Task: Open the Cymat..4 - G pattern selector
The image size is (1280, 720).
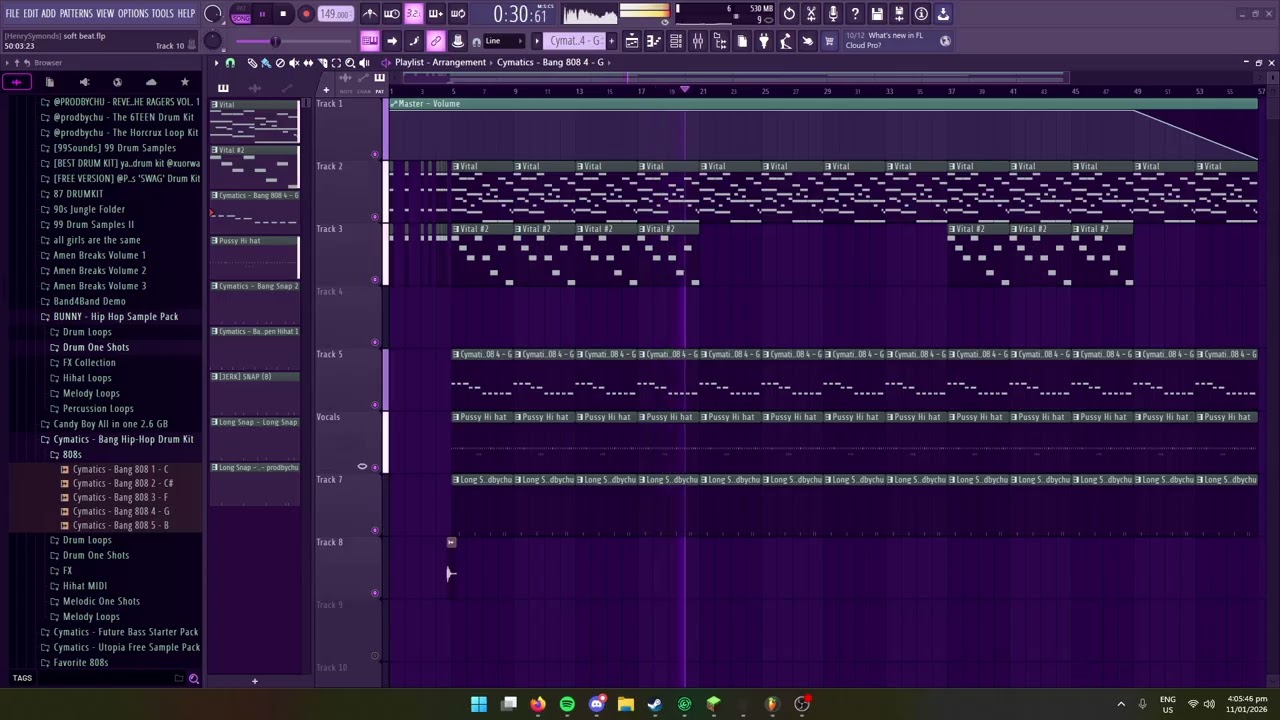Action: point(576,41)
